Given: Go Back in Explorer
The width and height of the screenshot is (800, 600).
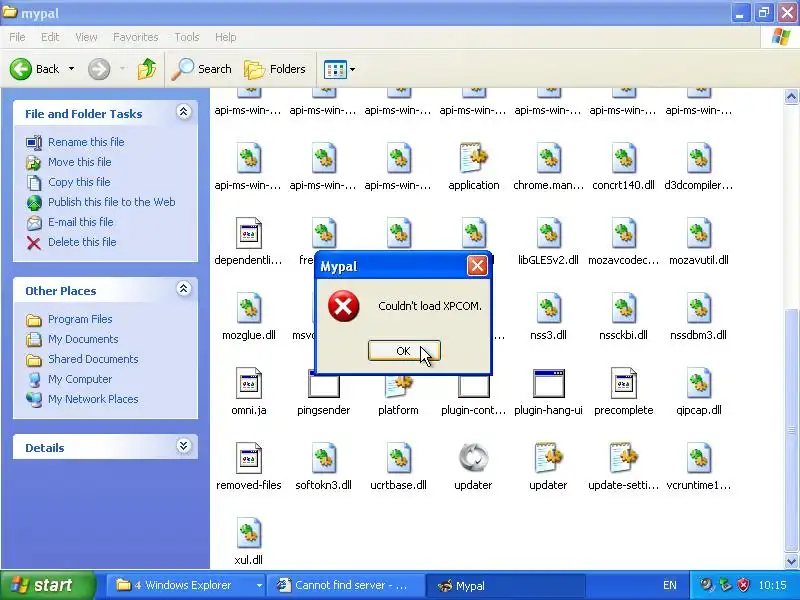Looking at the screenshot, I should pyautogui.click(x=35, y=69).
